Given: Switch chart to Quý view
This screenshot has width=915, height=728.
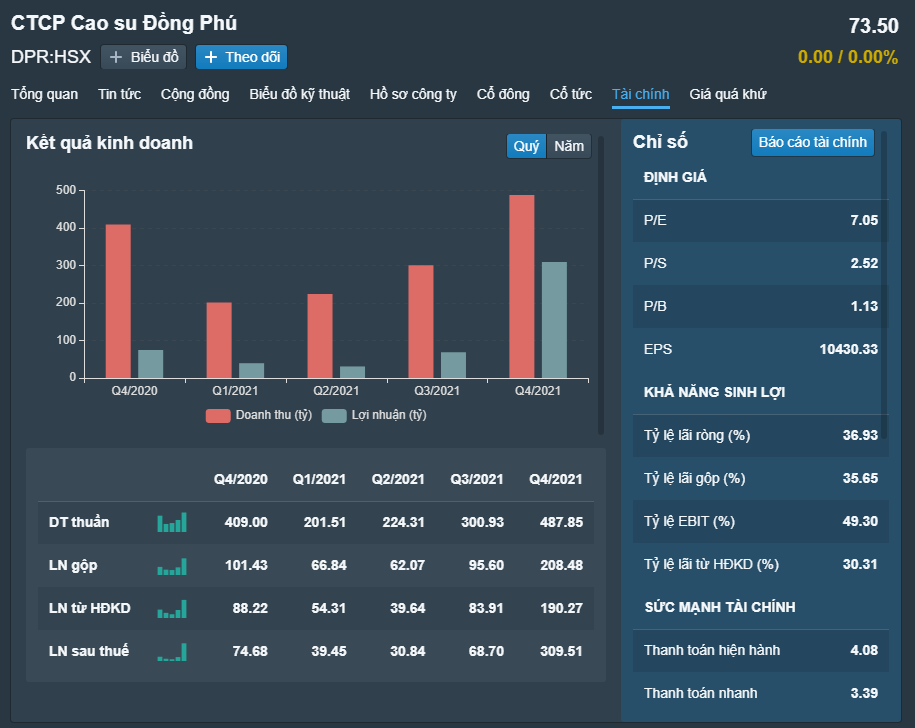Looking at the screenshot, I should [526, 146].
